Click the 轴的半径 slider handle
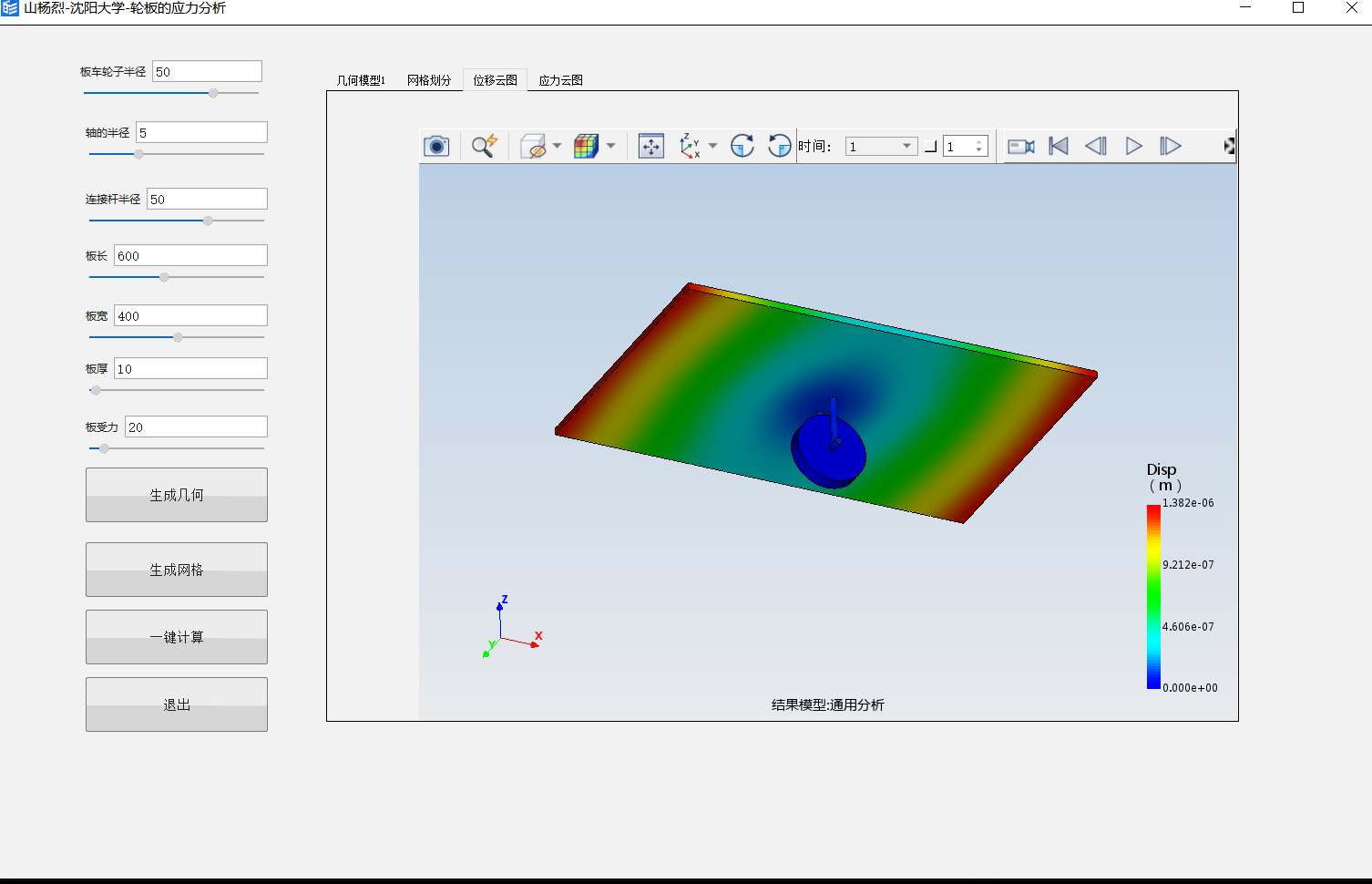Image resolution: width=1372 pixels, height=884 pixels. (138, 154)
